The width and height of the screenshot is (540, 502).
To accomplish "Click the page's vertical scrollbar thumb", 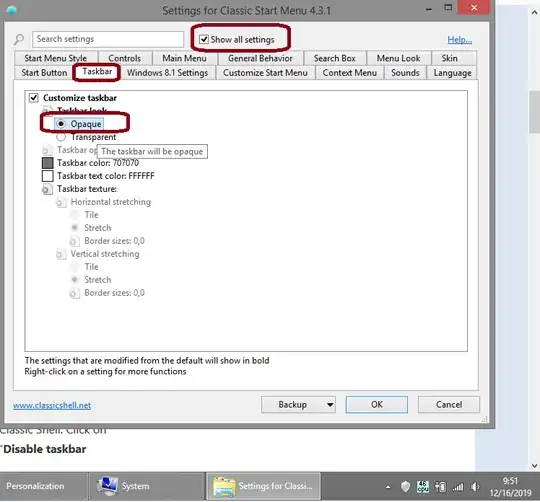I will click(534, 112).
